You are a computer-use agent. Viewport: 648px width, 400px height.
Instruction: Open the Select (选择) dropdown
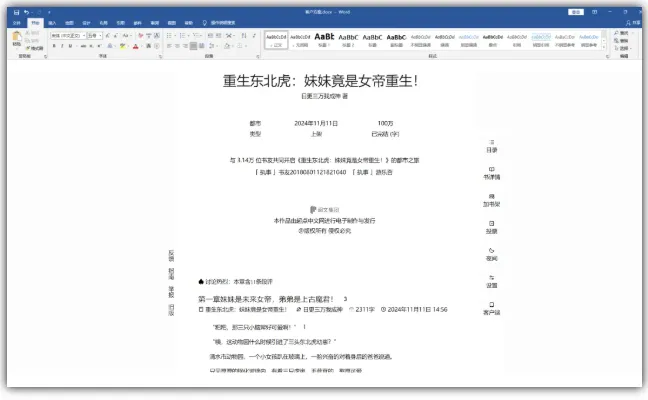[622, 48]
